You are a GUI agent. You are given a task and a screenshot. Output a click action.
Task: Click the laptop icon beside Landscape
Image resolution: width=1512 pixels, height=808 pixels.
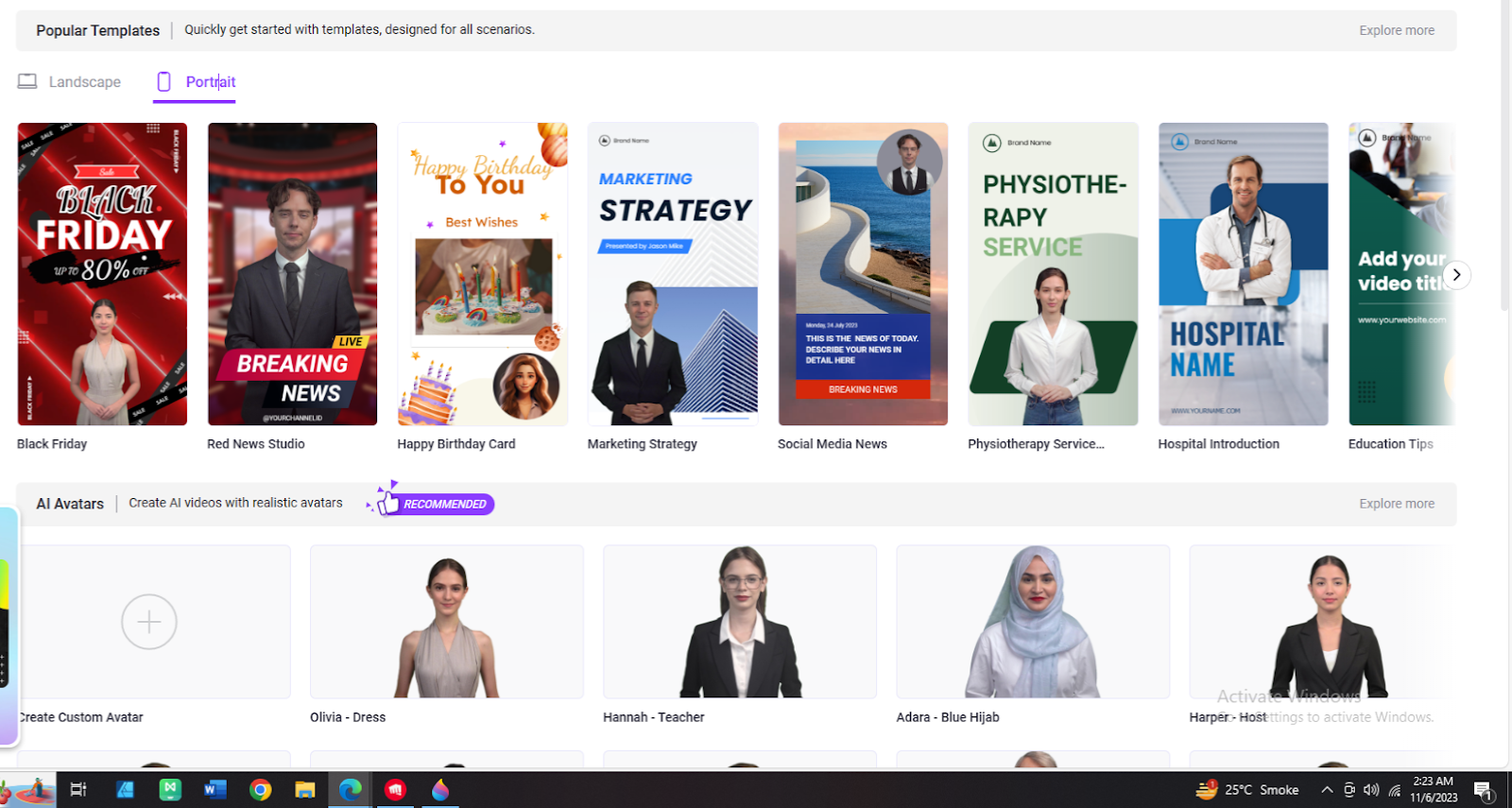point(27,82)
